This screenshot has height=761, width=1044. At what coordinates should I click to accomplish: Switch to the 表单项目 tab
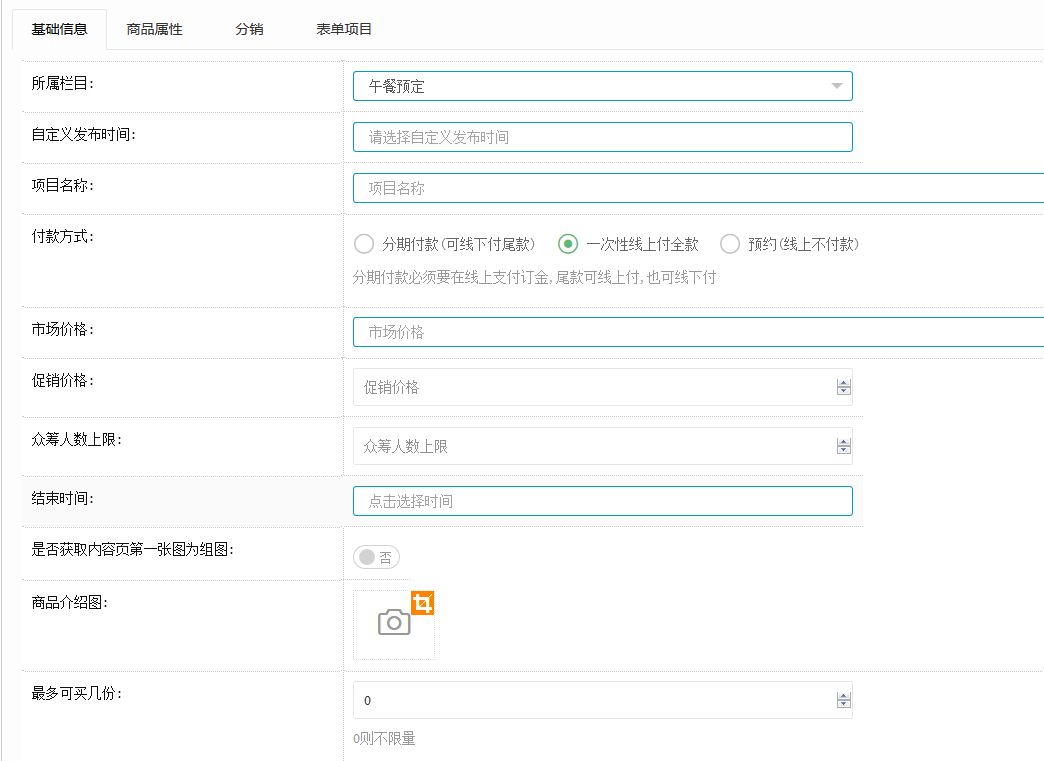(344, 29)
